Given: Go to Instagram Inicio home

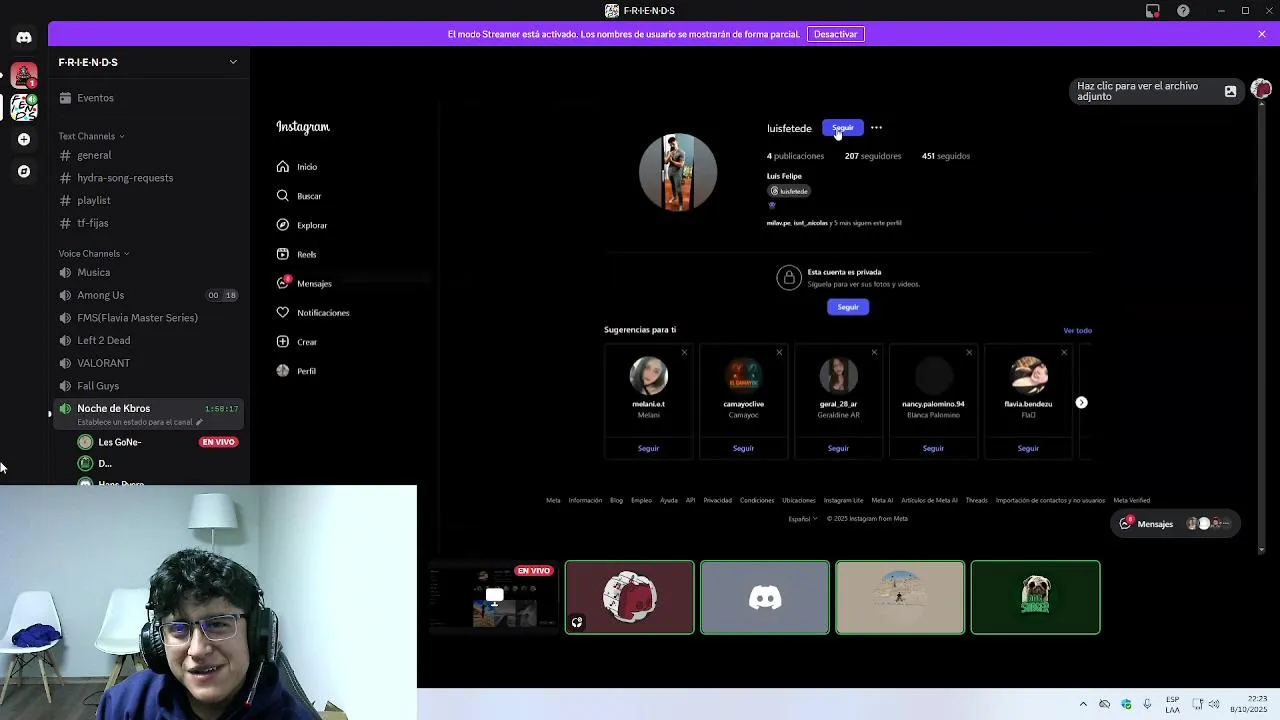Looking at the screenshot, I should [297, 167].
